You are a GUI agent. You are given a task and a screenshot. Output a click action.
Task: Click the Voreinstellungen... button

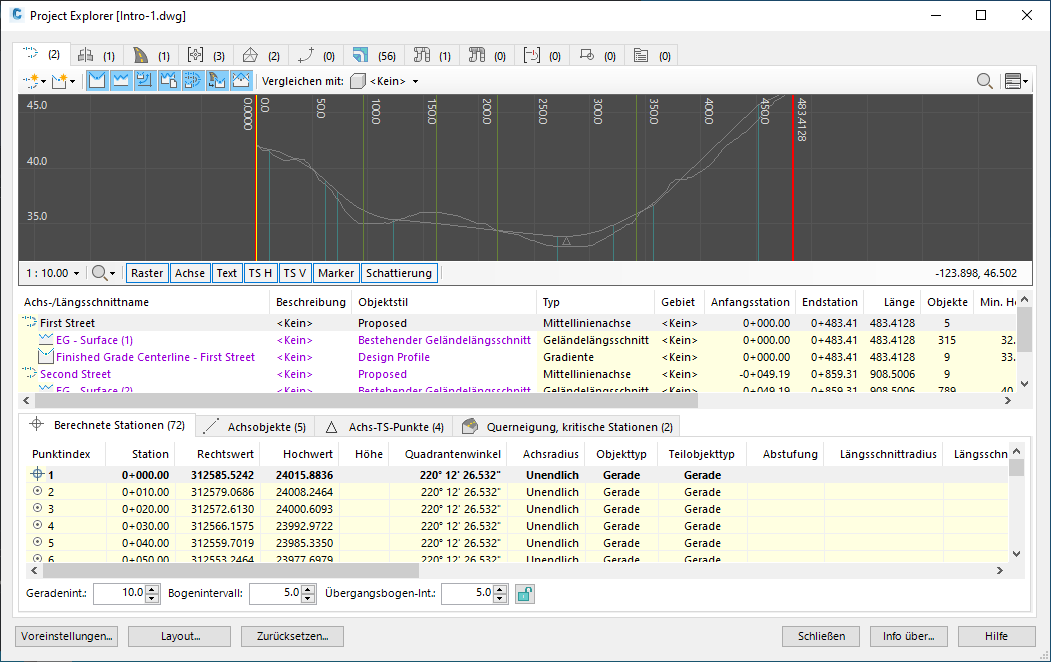[66, 636]
